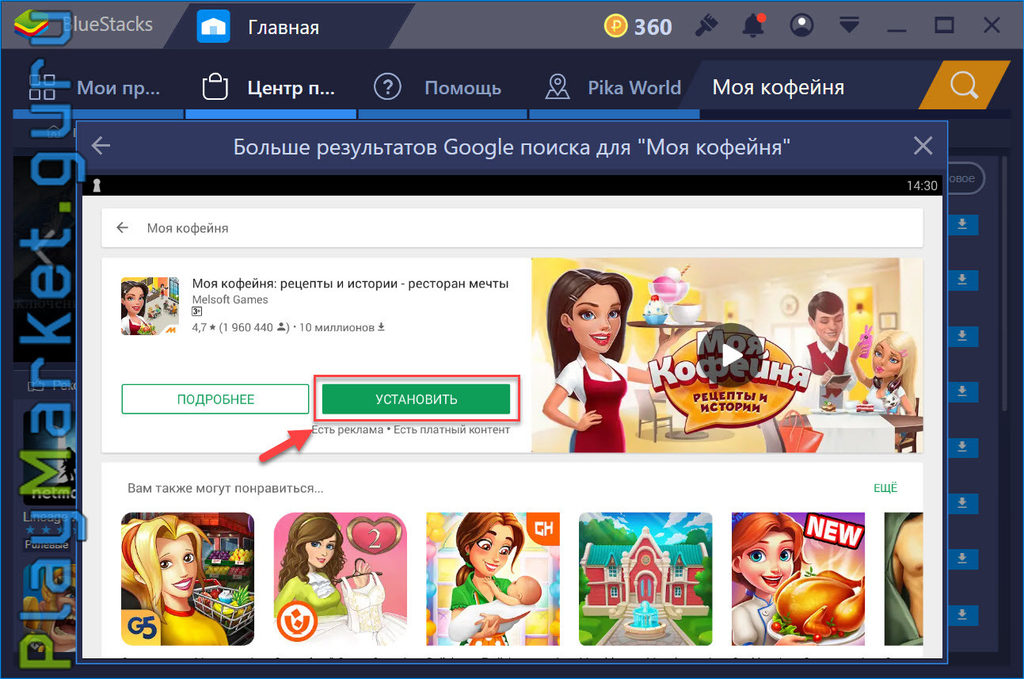The height and width of the screenshot is (679, 1024).
Task: Click the Есть реклама notice text
Action: click(347, 430)
